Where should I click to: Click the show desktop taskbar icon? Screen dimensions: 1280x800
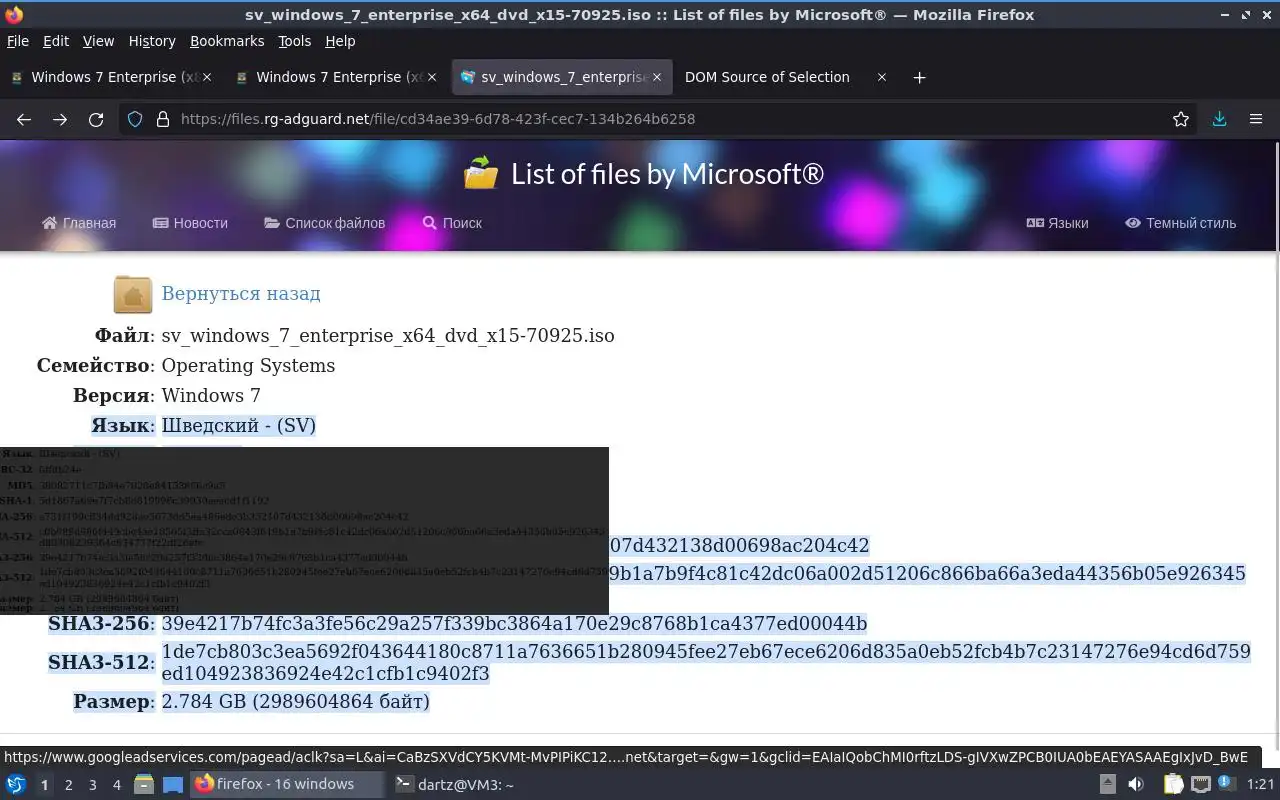point(172,785)
